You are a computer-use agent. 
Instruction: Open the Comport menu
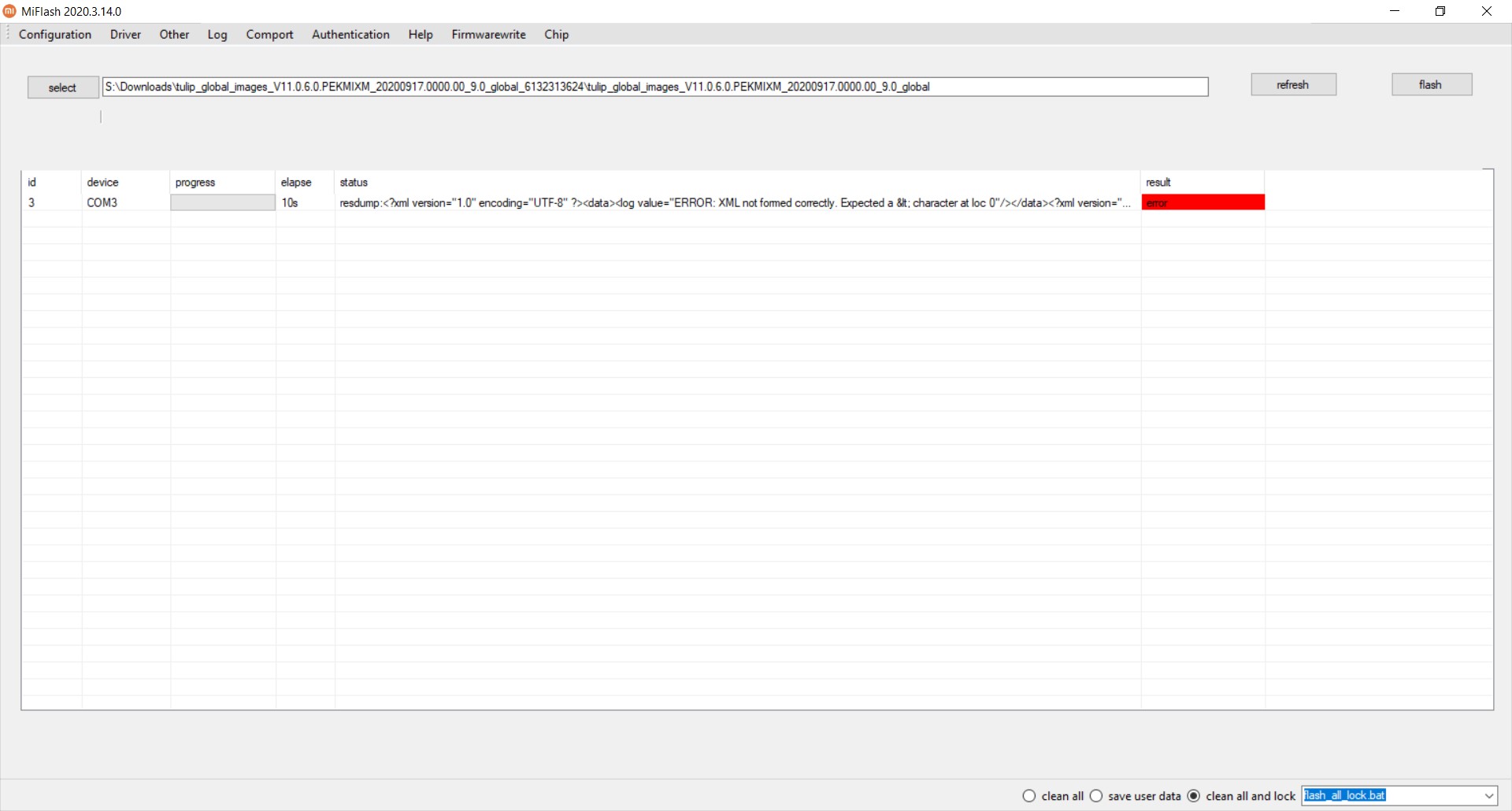[269, 35]
